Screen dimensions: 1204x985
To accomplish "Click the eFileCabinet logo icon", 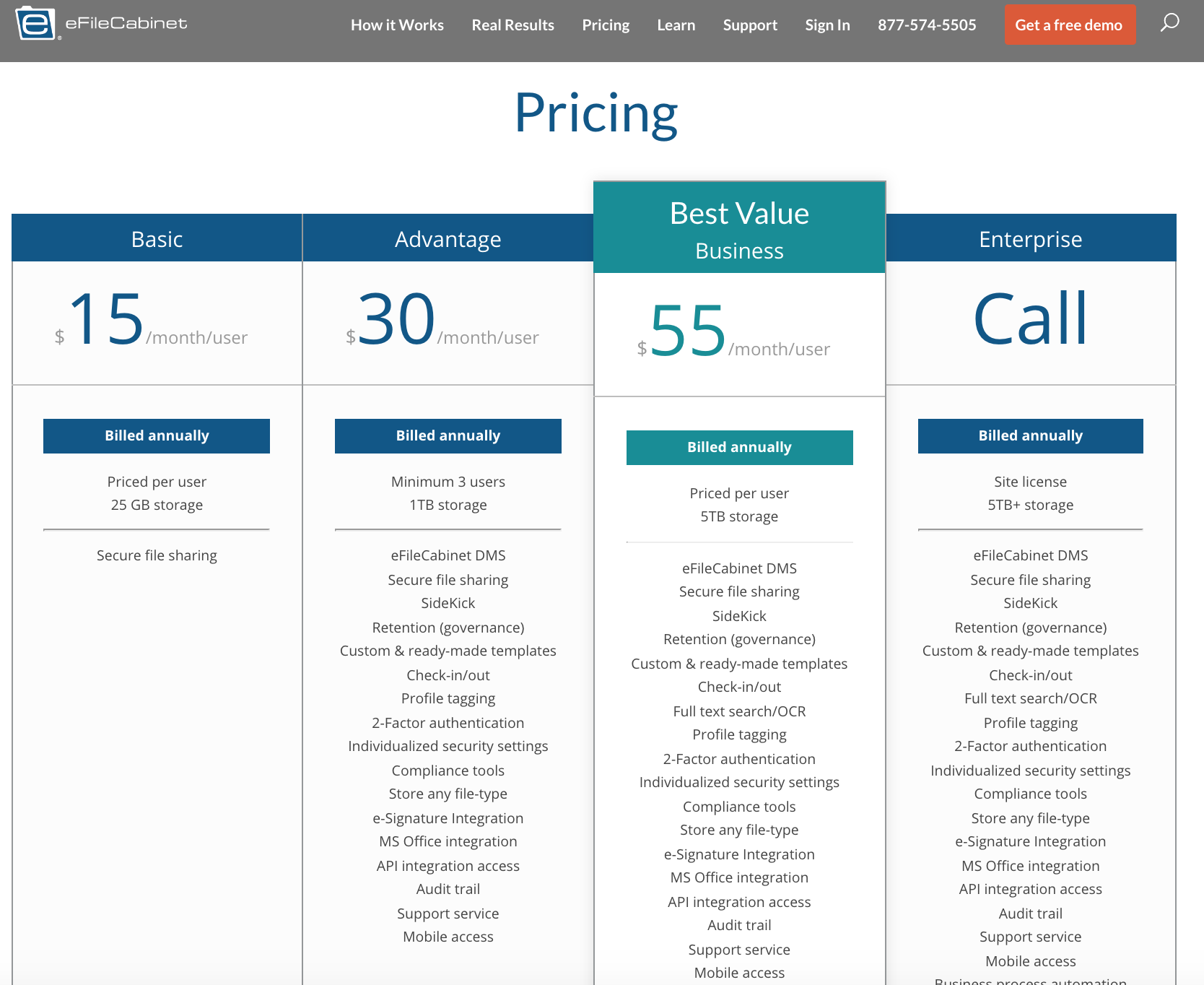I will click(x=35, y=23).
